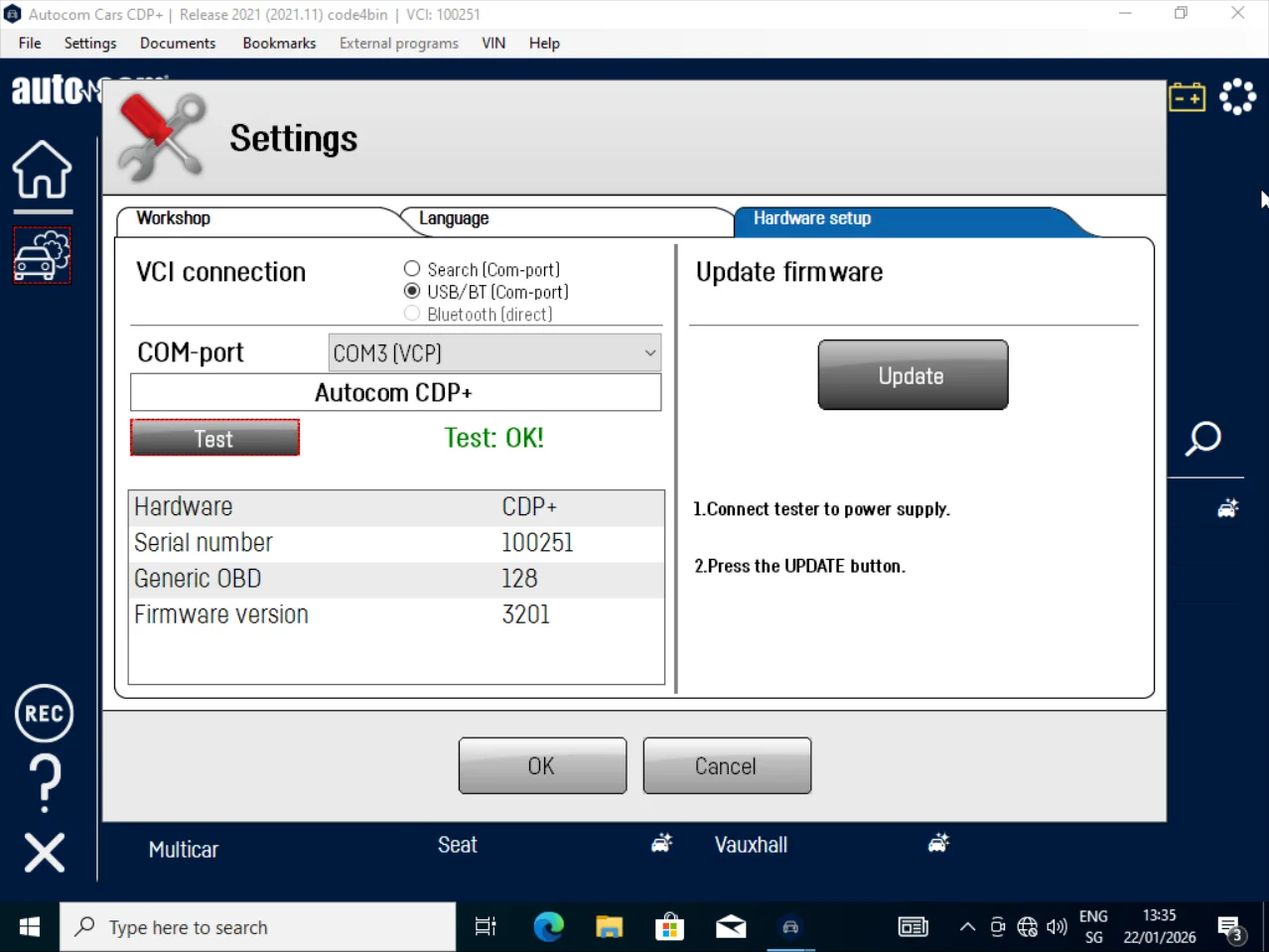Select the Cars vehicle icon in sidebar
Screen dimensions: 1269x952
tap(42, 256)
